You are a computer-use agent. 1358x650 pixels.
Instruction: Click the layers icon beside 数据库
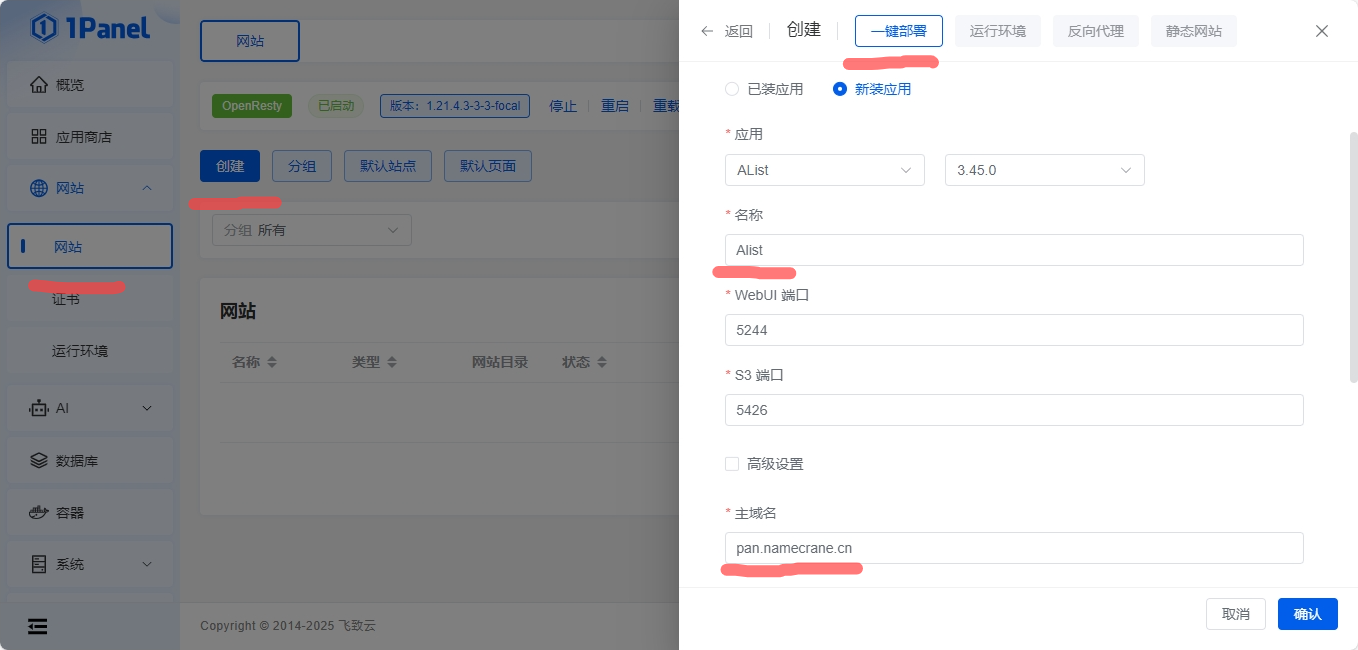pyautogui.click(x=39, y=461)
